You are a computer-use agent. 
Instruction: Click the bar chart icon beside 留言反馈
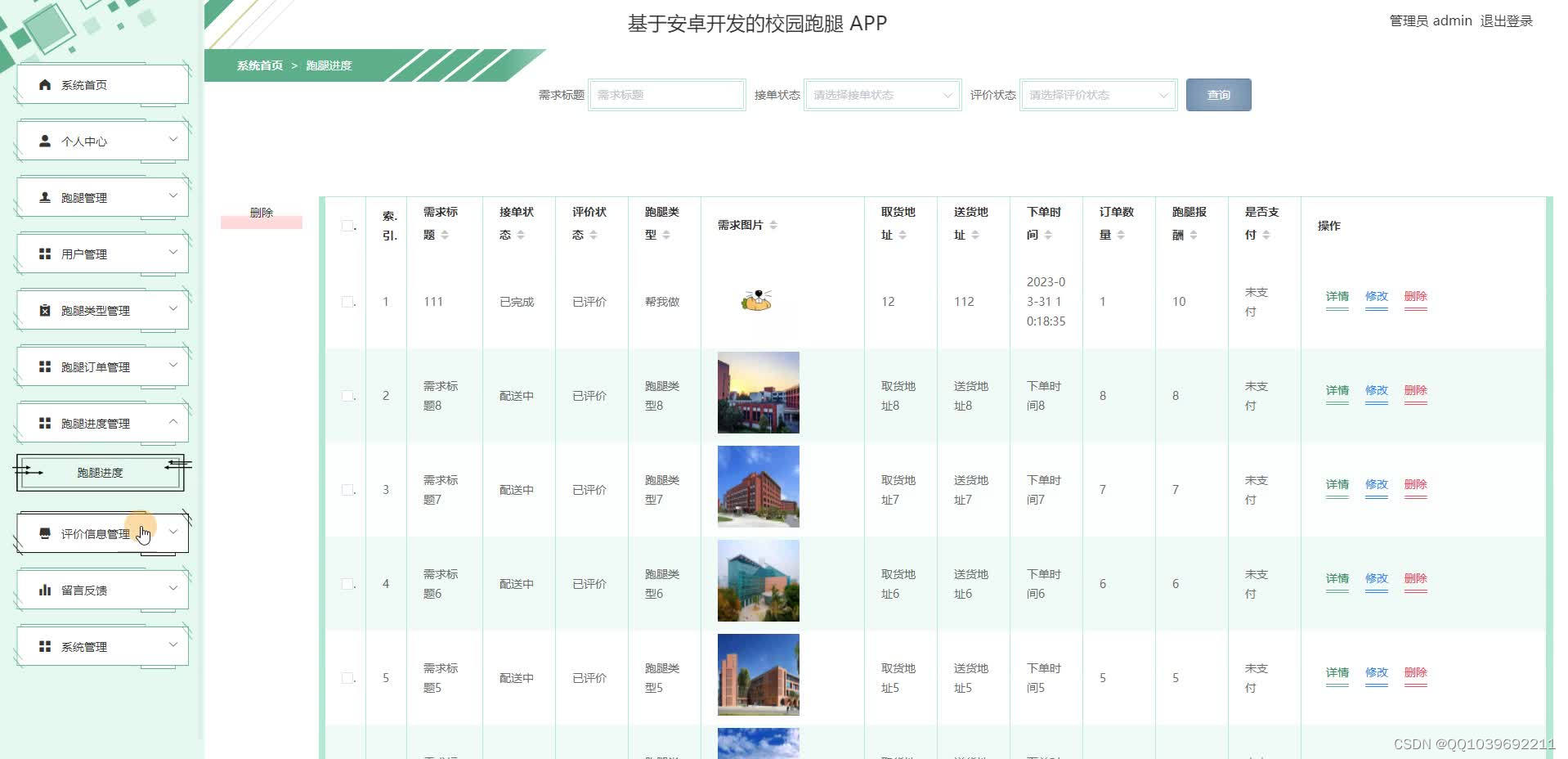(x=45, y=590)
